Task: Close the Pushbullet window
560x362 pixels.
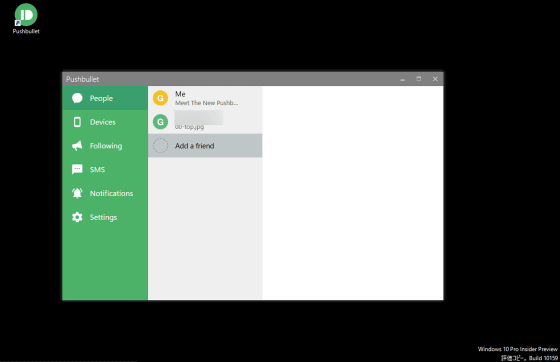Action: coord(435,79)
